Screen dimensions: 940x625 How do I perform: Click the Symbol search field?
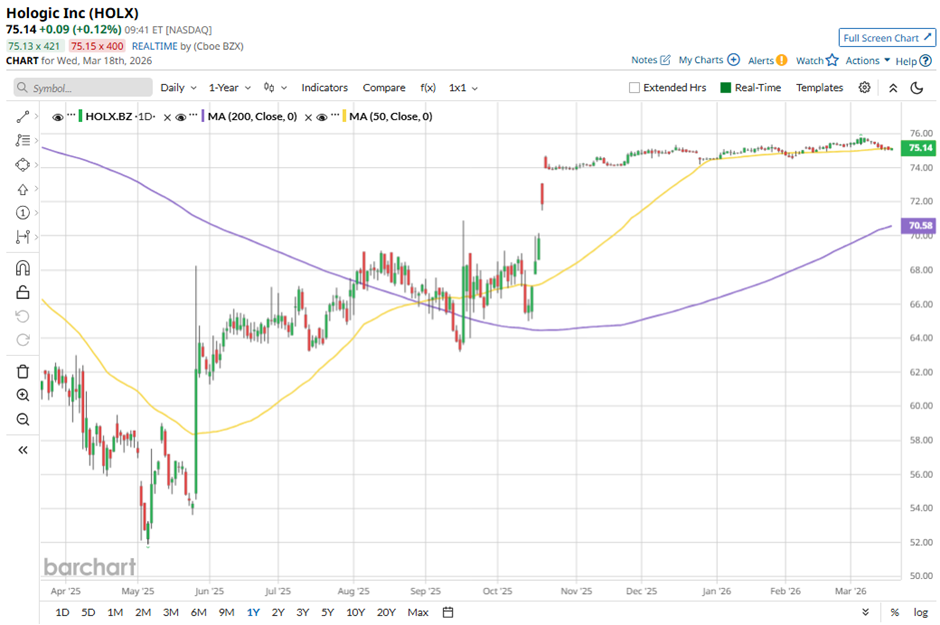point(83,87)
